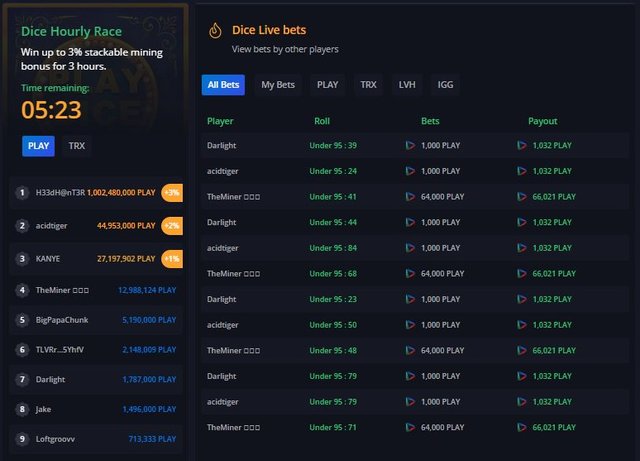The image size is (640, 461).
Task: Open the TRX bets filter tab
Action: pyautogui.click(x=368, y=85)
